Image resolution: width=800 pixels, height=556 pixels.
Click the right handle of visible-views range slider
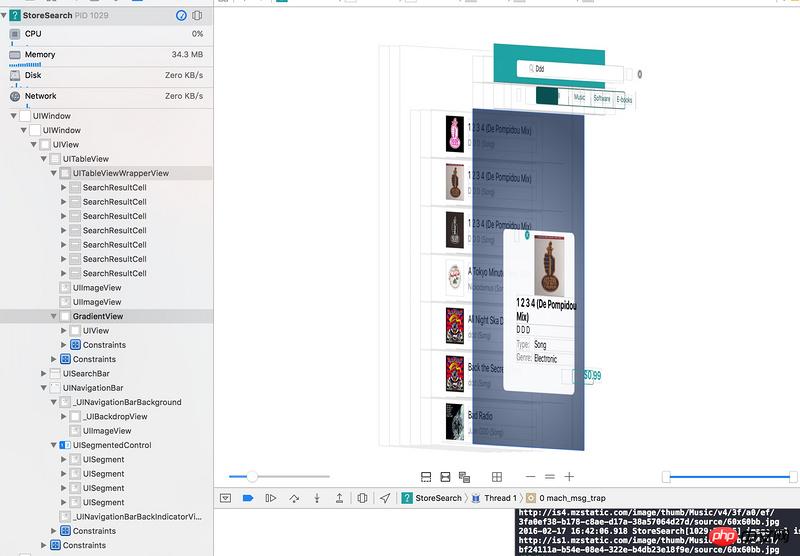point(793,477)
